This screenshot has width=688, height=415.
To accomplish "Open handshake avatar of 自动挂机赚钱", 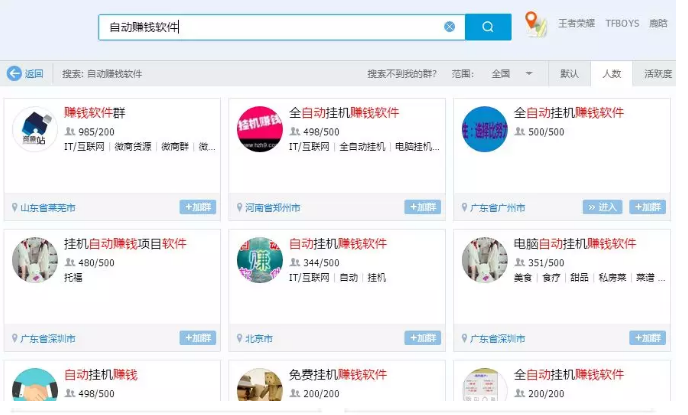I will pos(35,385).
